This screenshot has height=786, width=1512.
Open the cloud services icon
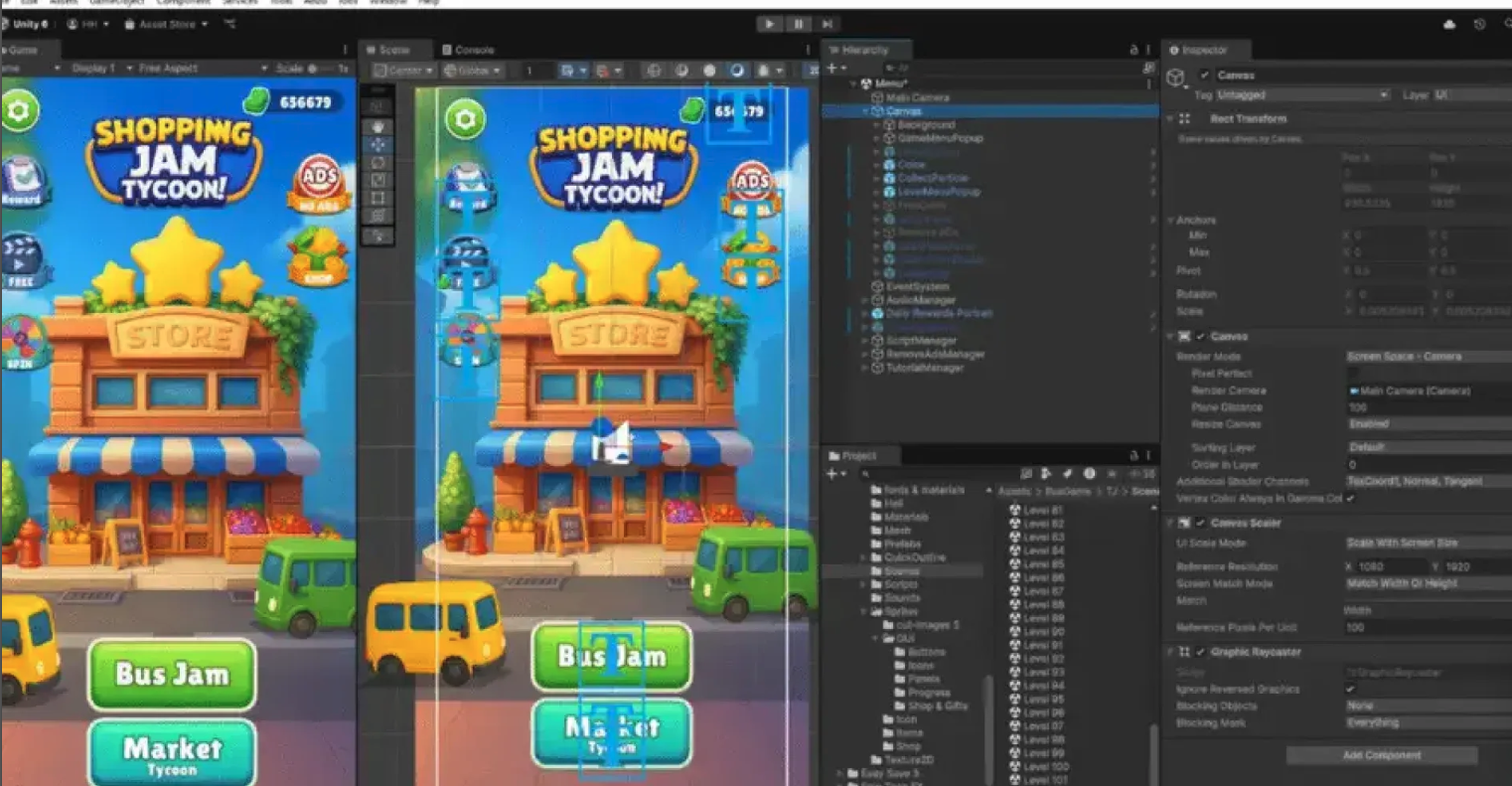pyautogui.click(x=1449, y=24)
